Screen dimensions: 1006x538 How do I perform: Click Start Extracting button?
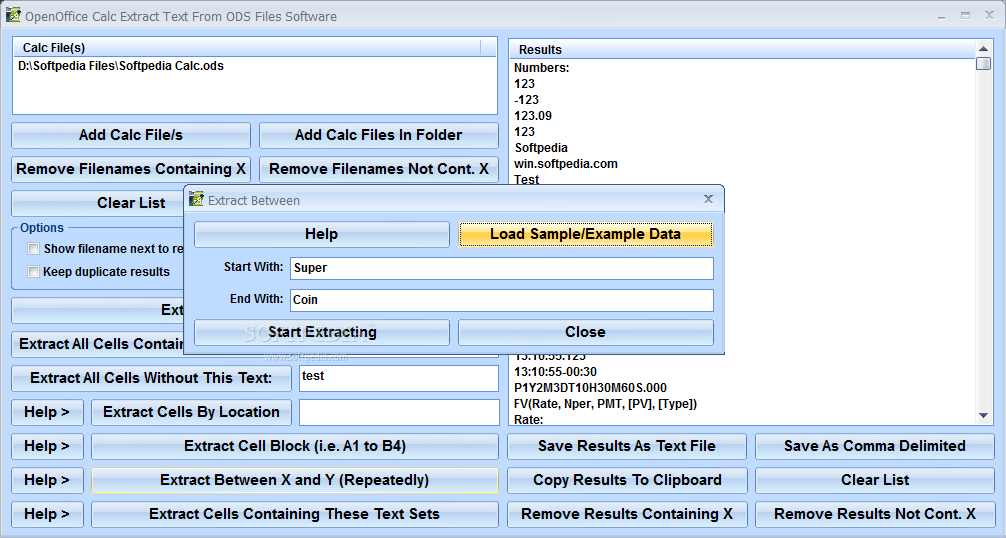pyautogui.click(x=321, y=332)
